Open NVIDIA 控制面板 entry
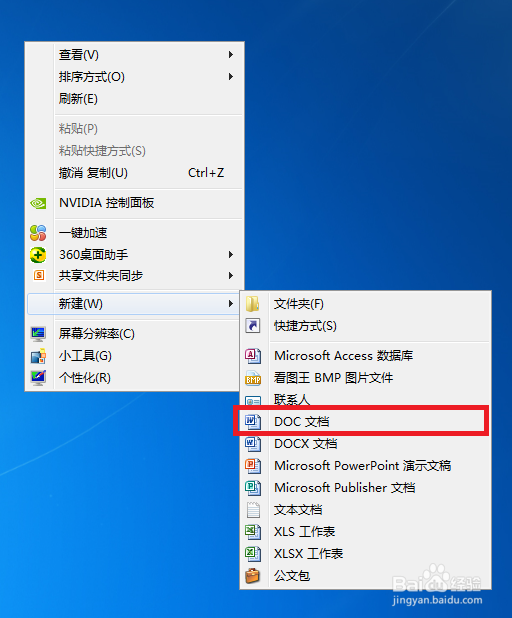Viewport: 512px width, 618px height. pos(134,203)
